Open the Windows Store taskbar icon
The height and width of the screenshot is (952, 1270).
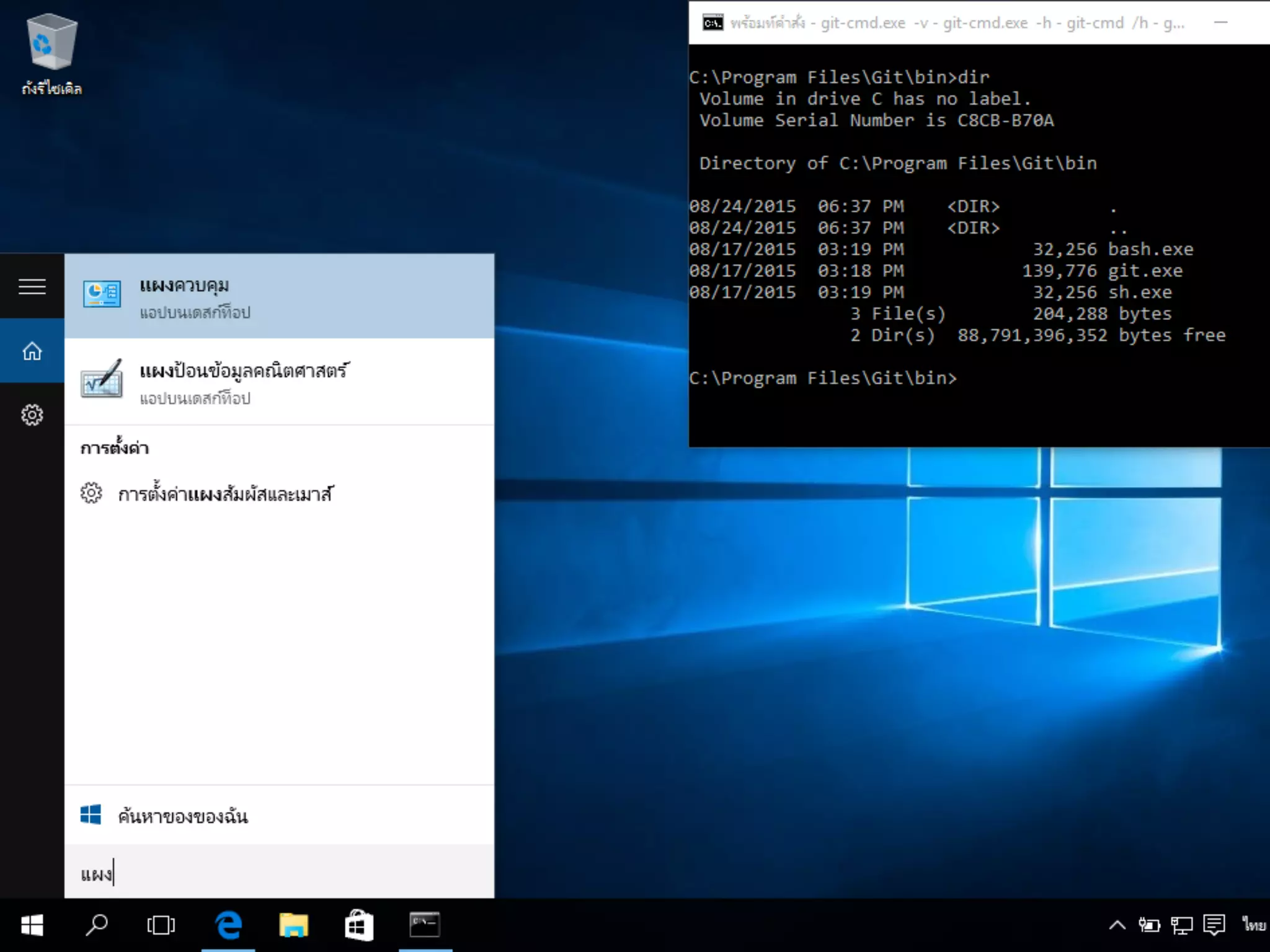(359, 925)
